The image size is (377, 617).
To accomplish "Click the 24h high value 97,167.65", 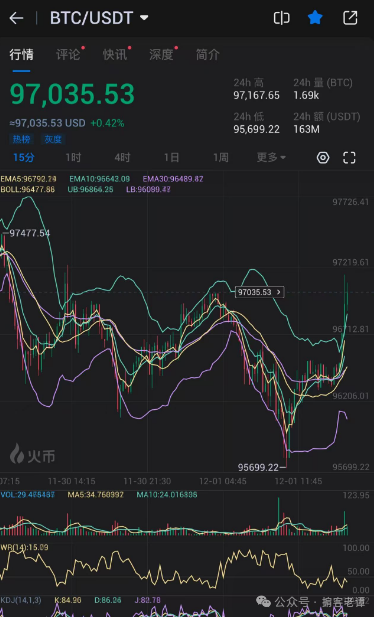I will [256, 95].
